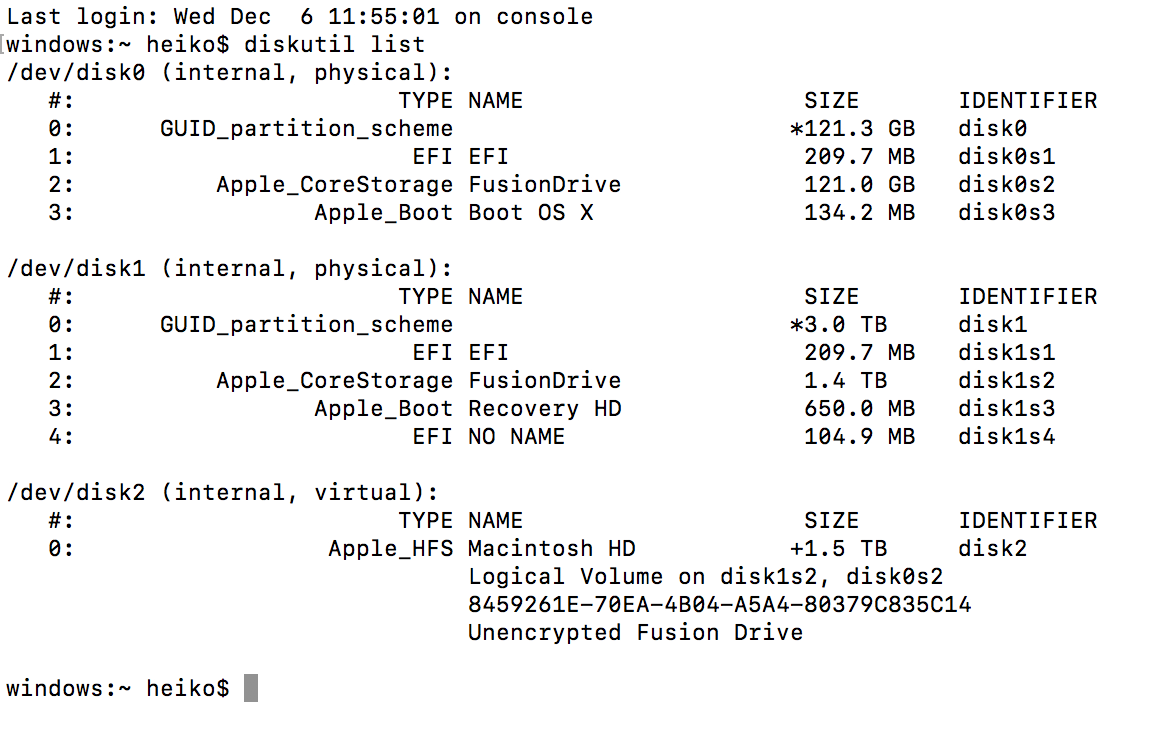Click the 650.0 MB size value
Screen dimensions: 1172x746
859,409
